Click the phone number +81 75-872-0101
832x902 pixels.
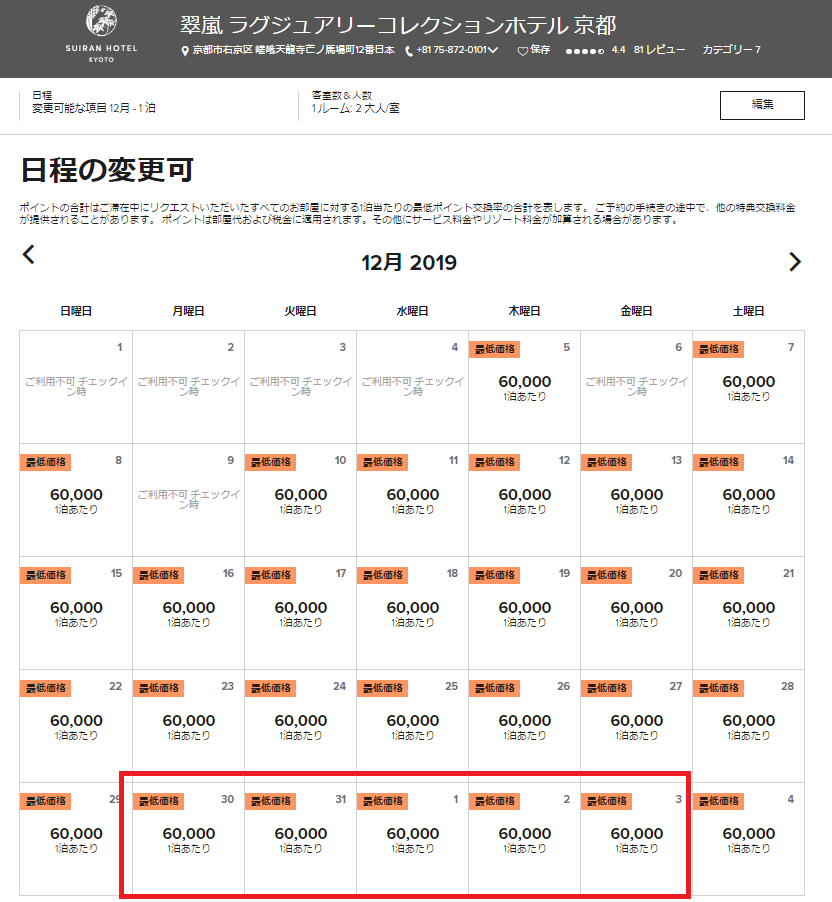pyautogui.click(x=452, y=50)
